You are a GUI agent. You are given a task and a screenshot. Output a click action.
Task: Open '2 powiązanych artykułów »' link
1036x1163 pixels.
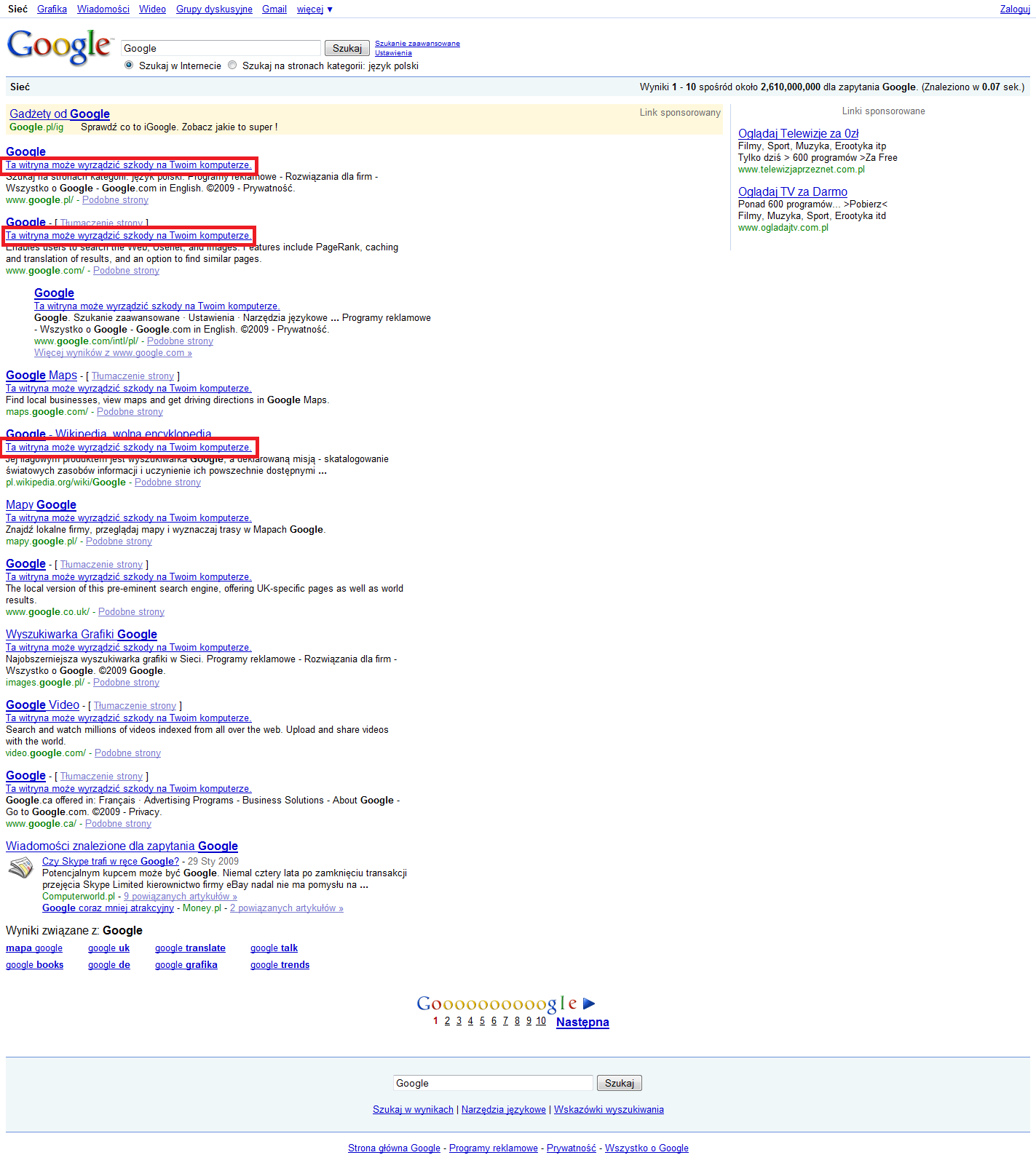pyautogui.click(x=287, y=908)
